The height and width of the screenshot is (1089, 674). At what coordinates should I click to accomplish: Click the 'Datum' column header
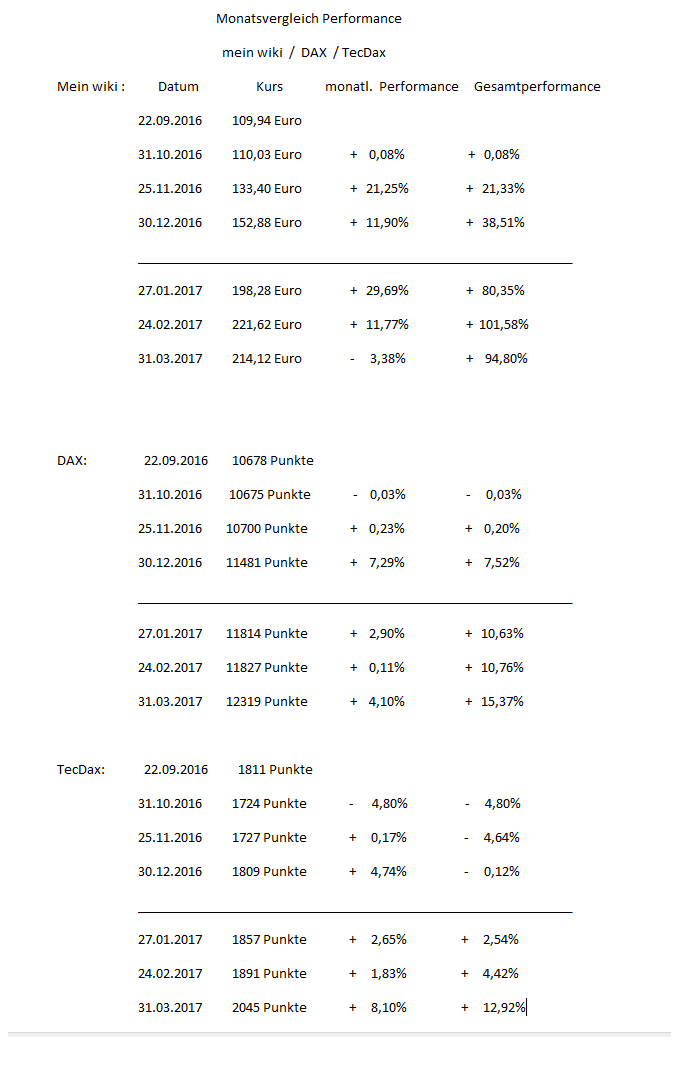(x=178, y=87)
